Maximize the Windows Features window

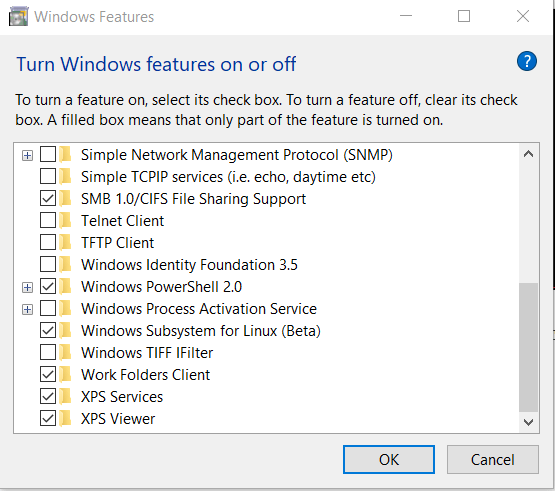point(464,16)
